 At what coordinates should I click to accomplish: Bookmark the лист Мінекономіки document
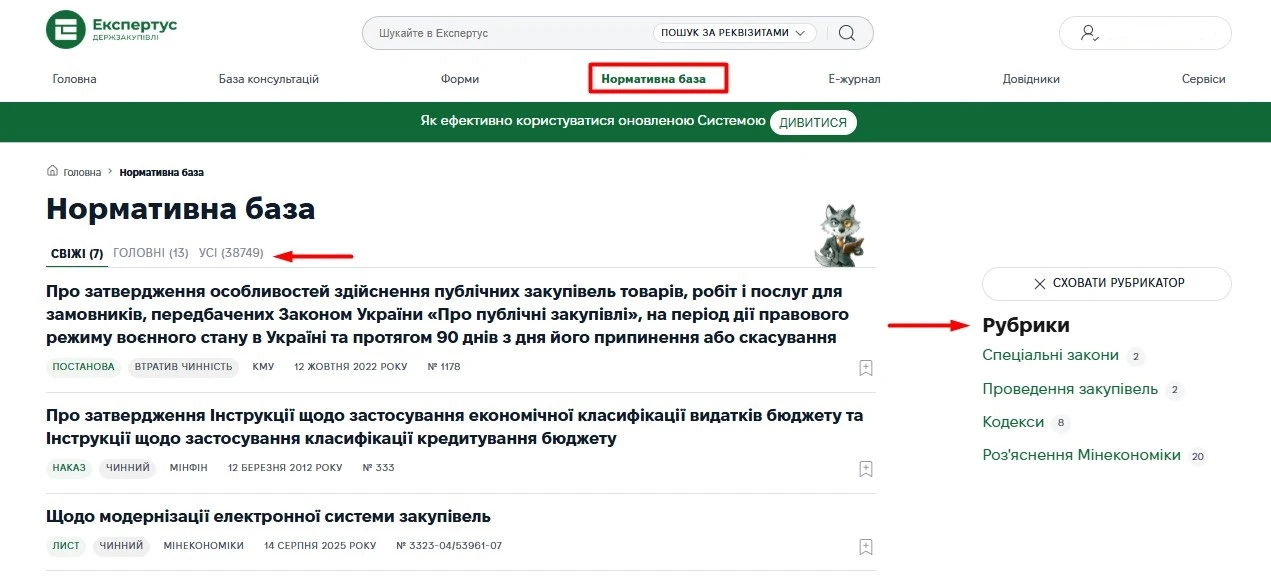click(865, 546)
